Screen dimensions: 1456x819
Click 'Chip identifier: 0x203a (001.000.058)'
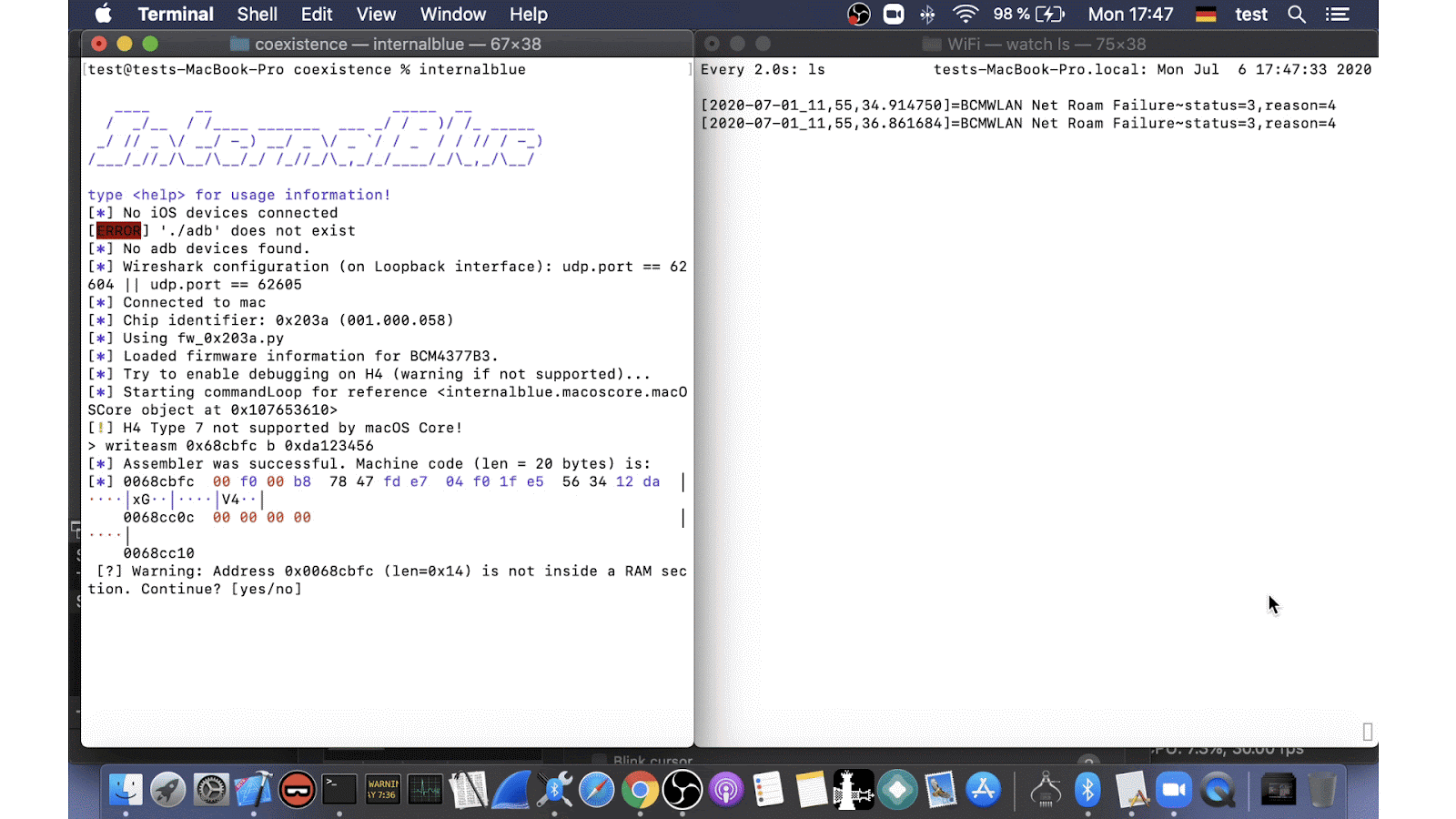(x=288, y=320)
